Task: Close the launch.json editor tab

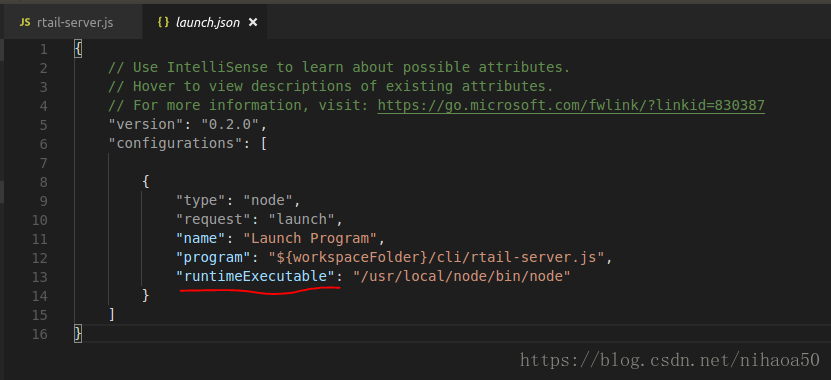Action: (x=253, y=23)
